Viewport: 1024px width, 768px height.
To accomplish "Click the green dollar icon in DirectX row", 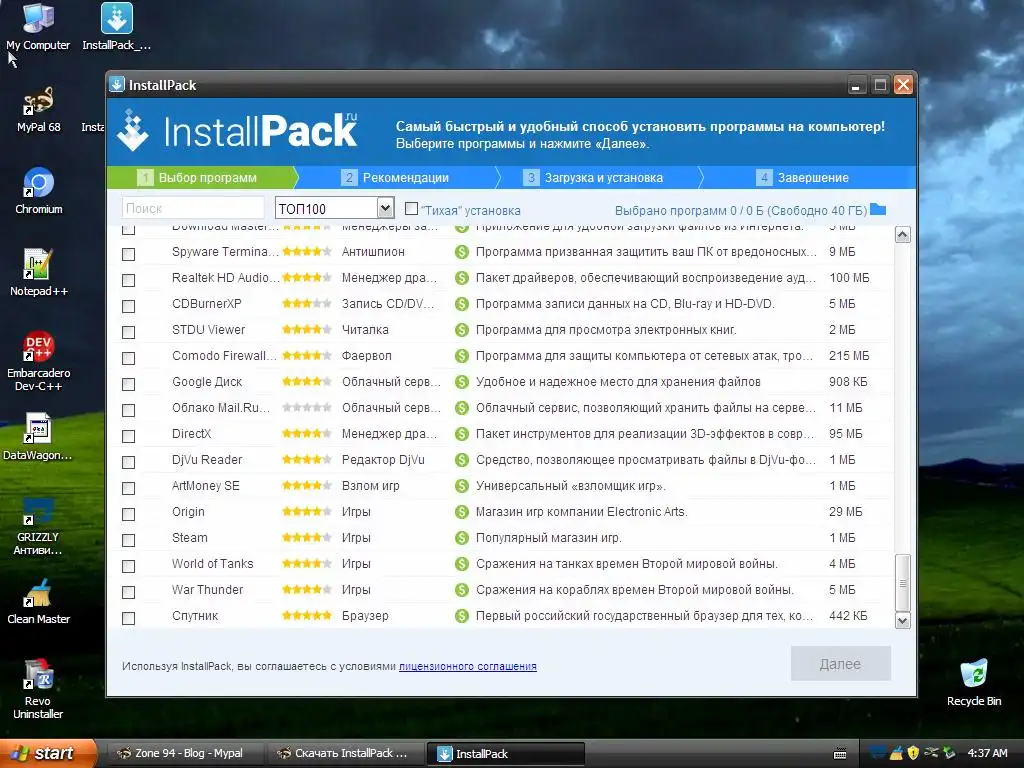I will pyautogui.click(x=462, y=434).
